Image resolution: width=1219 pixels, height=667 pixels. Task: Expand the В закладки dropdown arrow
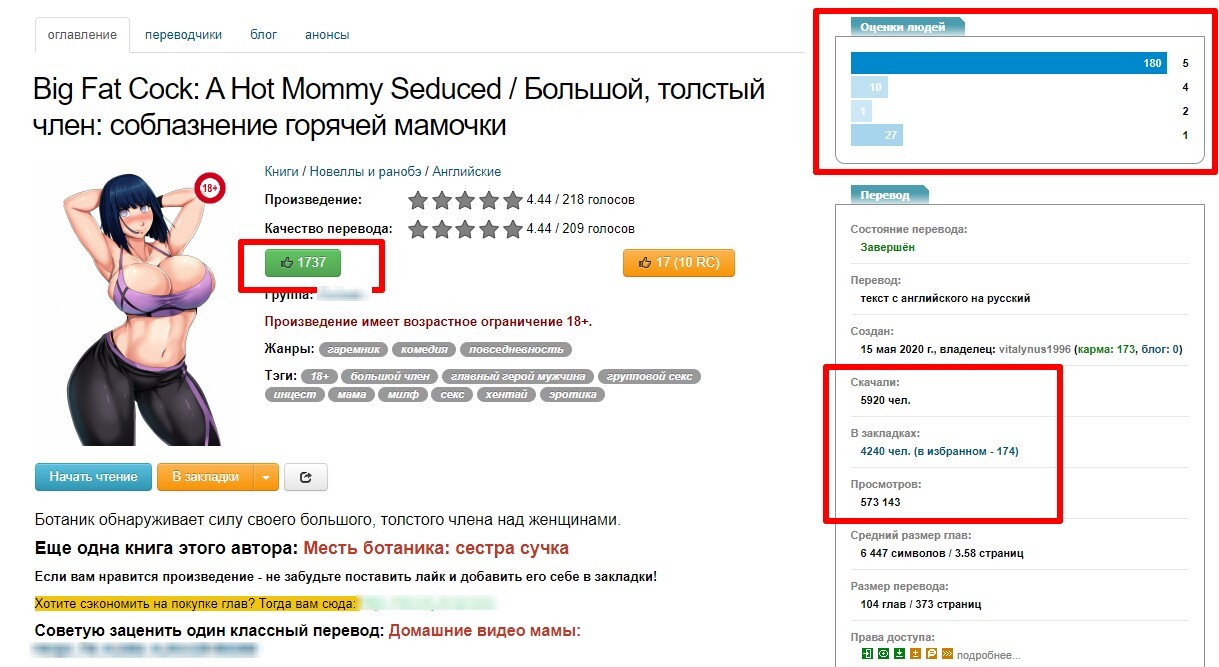tap(265, 477)
